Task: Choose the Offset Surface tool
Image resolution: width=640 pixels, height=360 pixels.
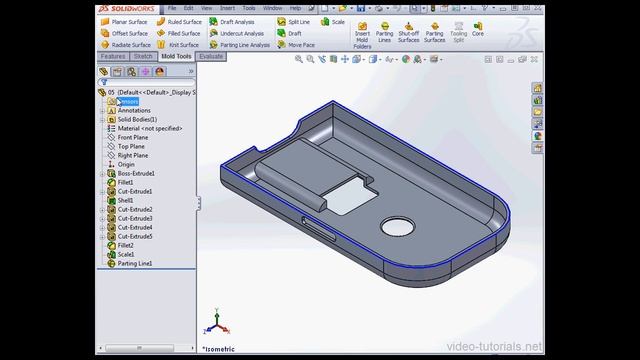Action: click(x=124, y=33)
